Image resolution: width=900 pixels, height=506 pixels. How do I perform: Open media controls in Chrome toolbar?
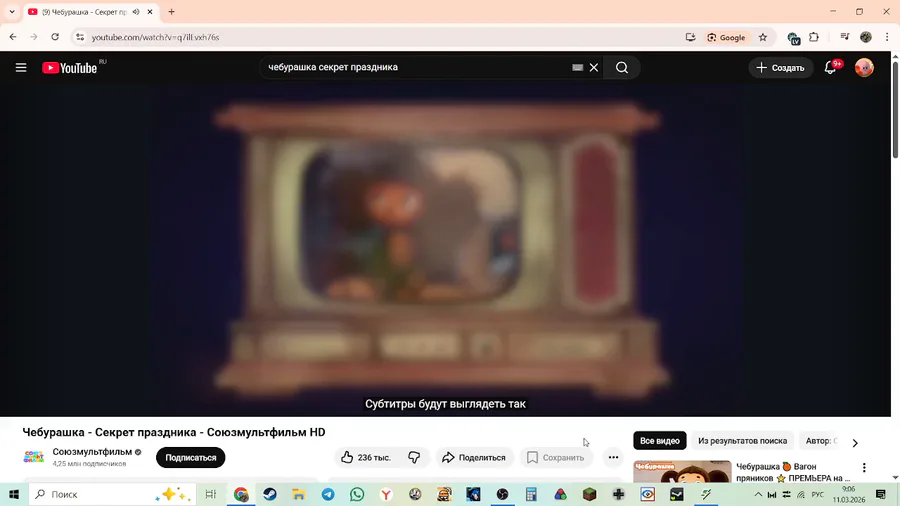844,37
